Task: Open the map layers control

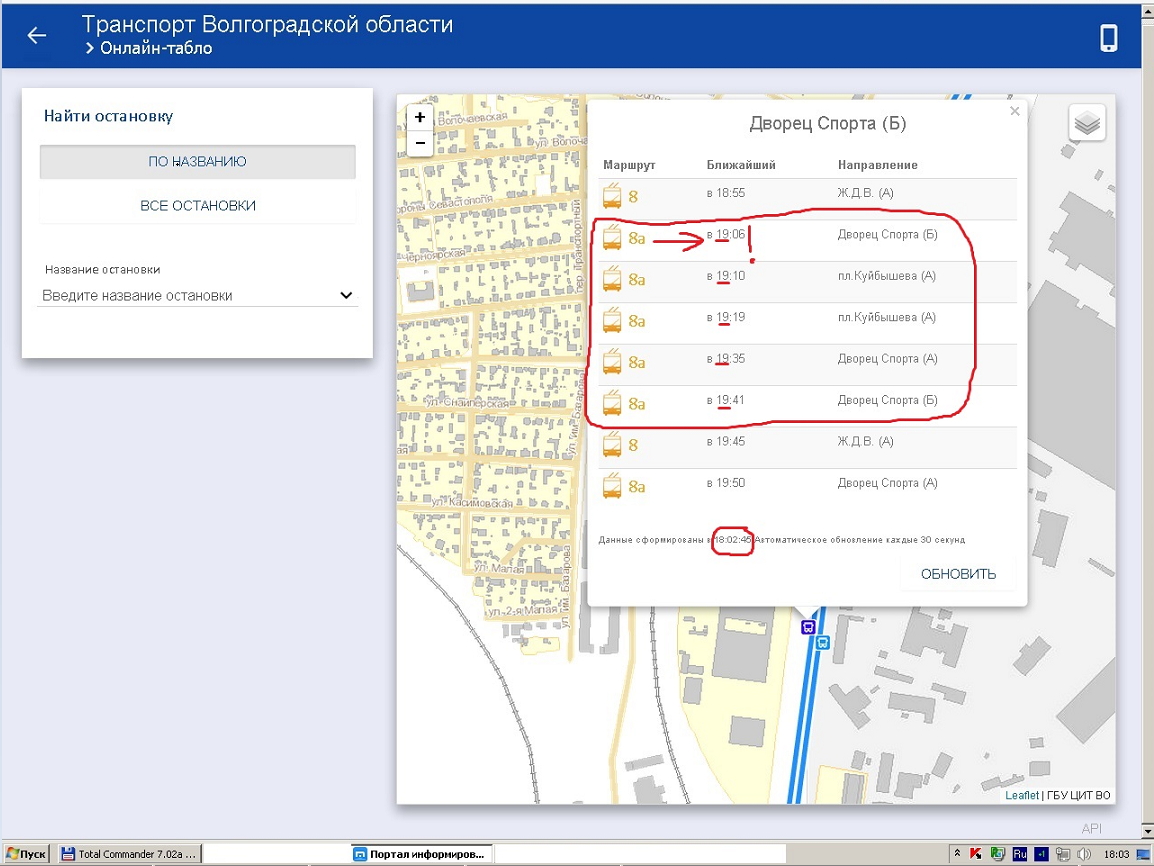Action: [1087, 123]
